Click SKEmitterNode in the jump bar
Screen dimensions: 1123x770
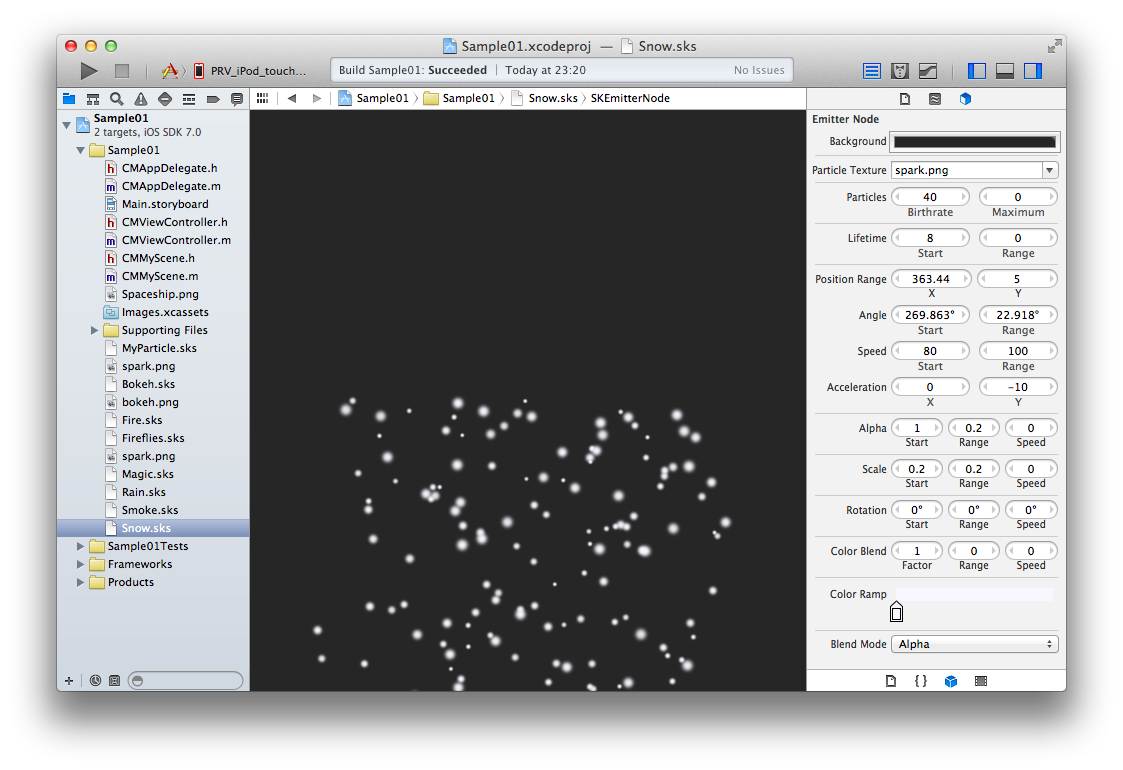(x=630, y=98)
